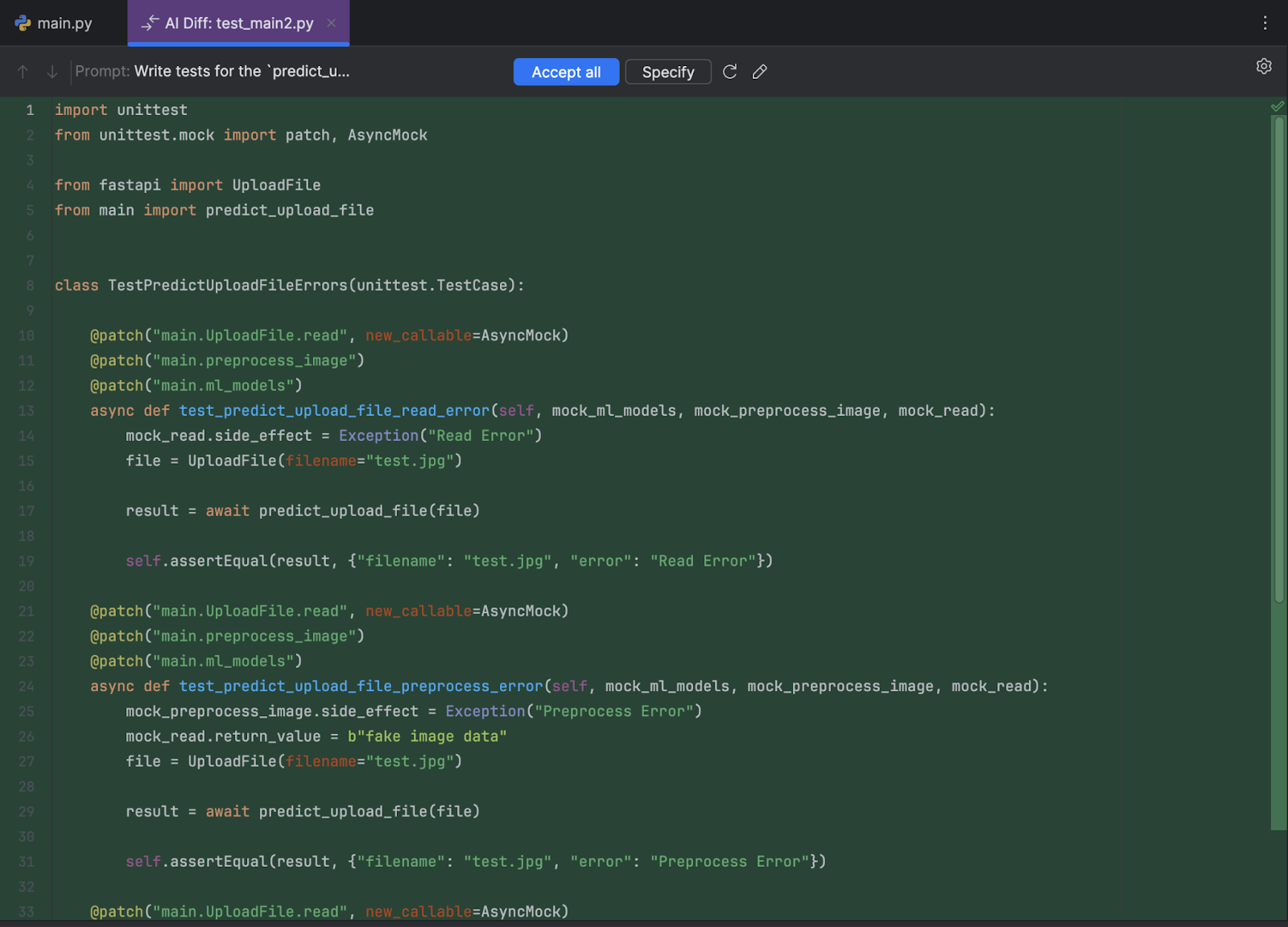Click function name test_predict_upload_file_preprocess_error
The image size is (1288, 927).
(361, 686)
